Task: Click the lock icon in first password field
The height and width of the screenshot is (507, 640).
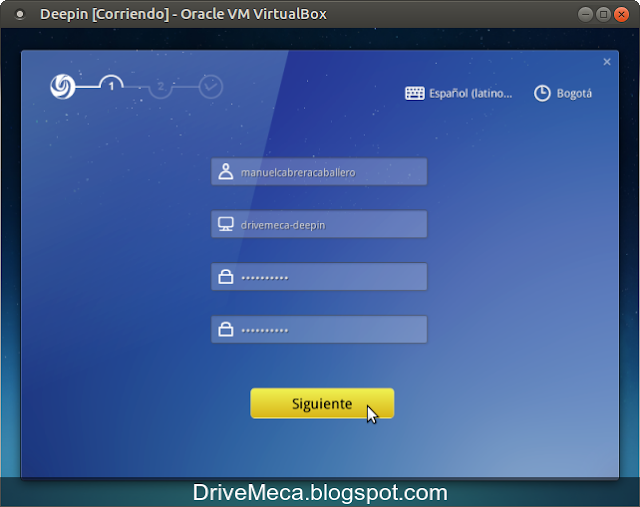Action: click(x=226, y=277)
